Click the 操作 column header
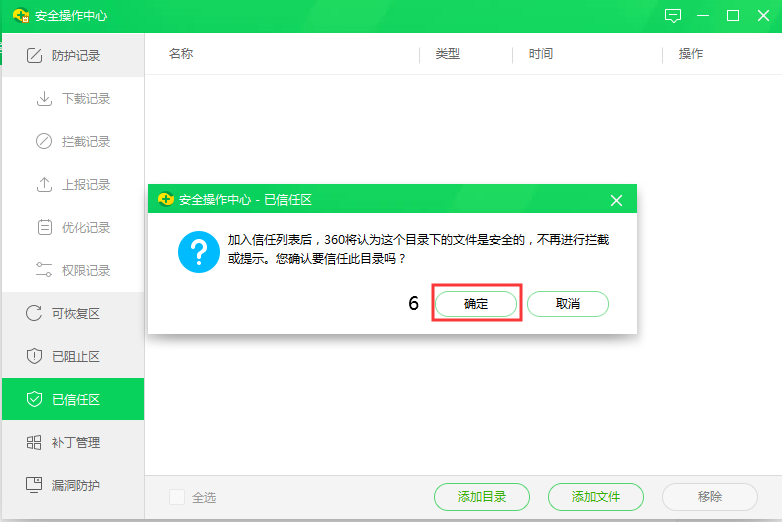Image resolution: width=782 pixels, height=522 pixels. [x=691, y=54]
